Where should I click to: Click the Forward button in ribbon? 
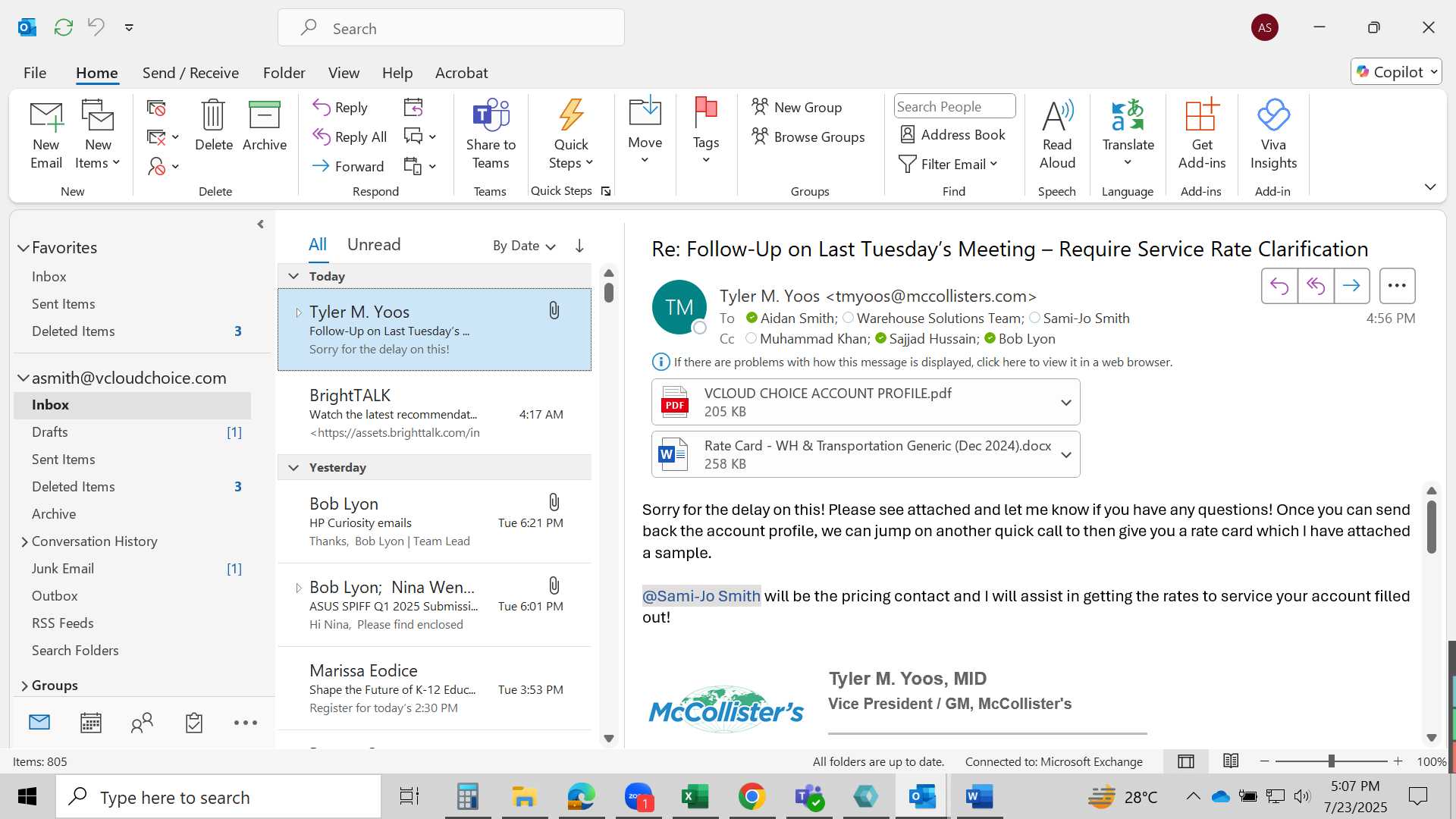pyautogui.click(x=348, y=166)
